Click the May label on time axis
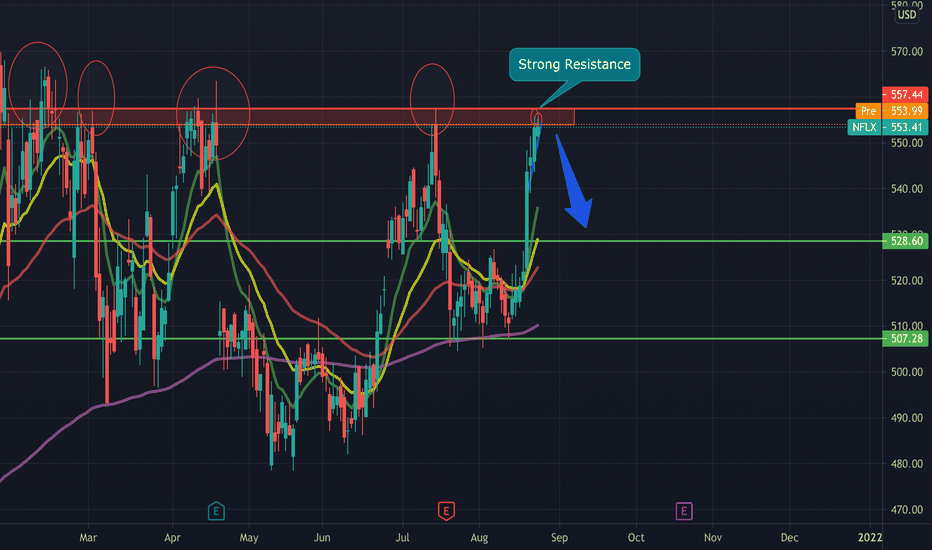 [249, 538]
